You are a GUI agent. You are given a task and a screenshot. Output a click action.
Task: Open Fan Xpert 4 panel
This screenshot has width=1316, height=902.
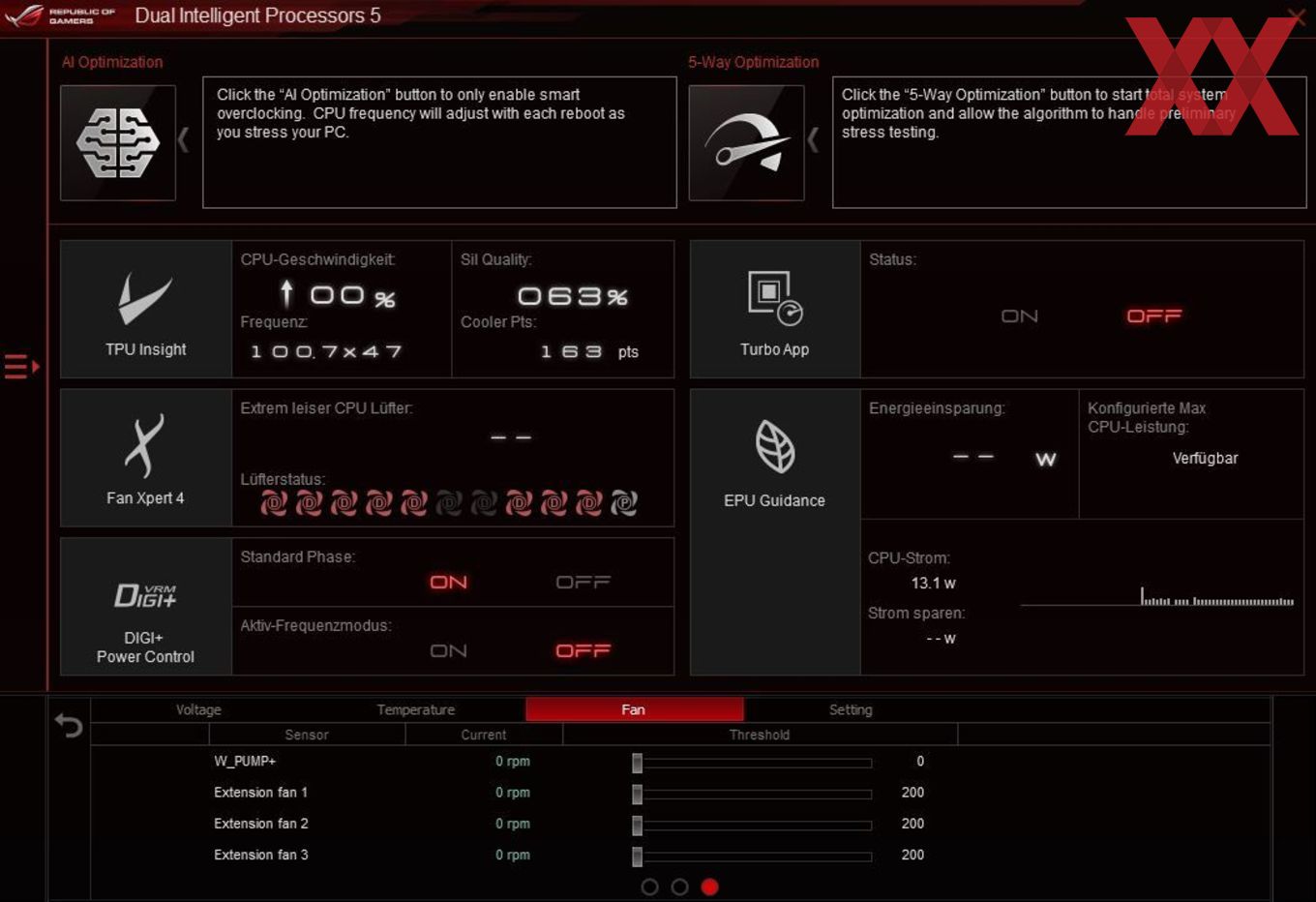(x=146, y=458)
